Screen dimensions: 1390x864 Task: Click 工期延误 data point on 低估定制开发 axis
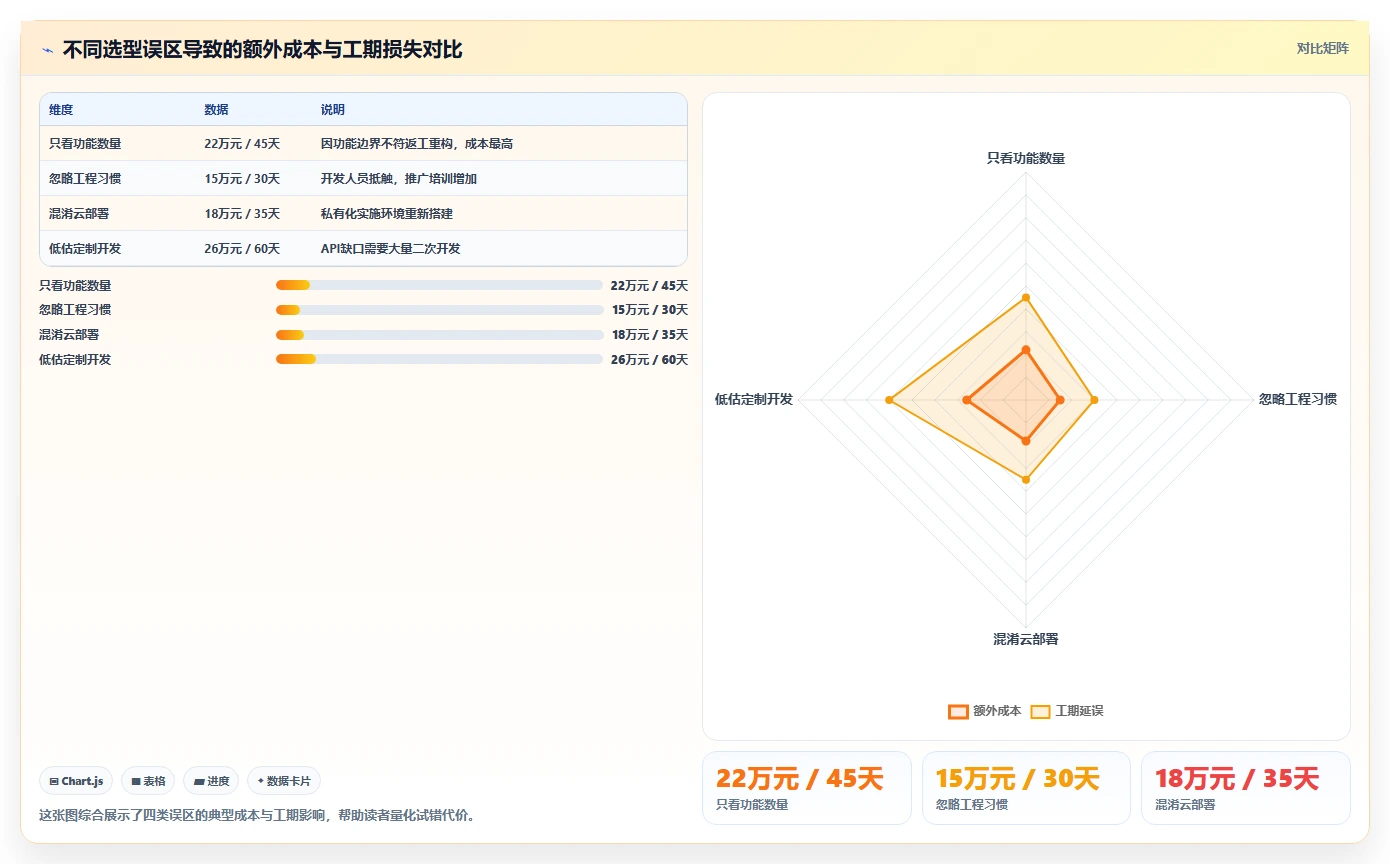tap(889, 400)
